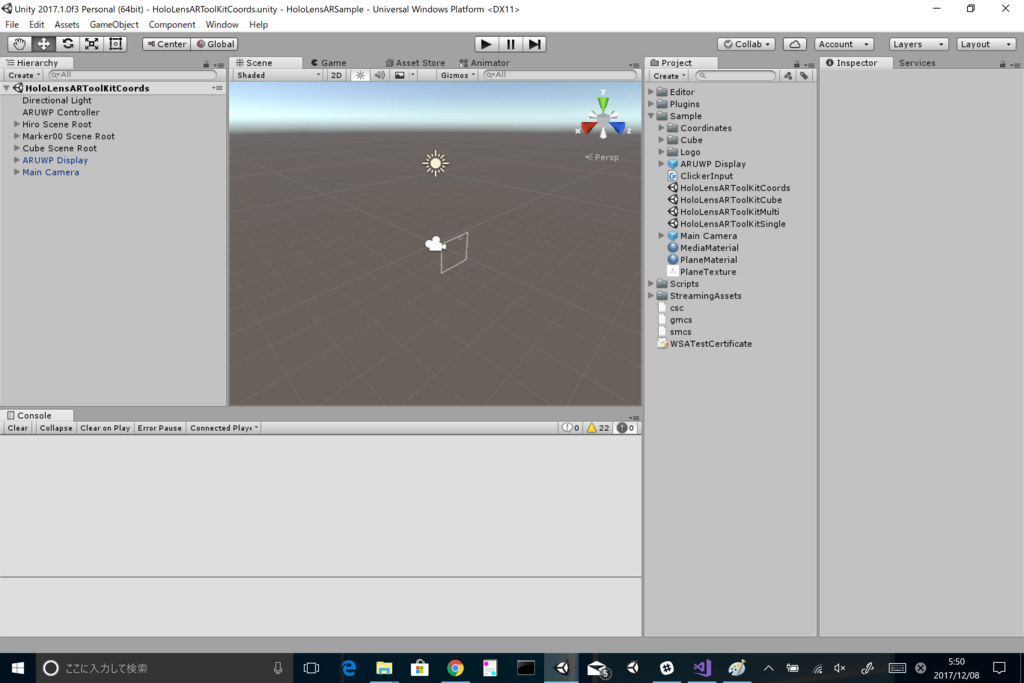The height and width of the screenshot is (683, 1024).
Task: Start Play mode
Action: pyautogui.click(x=485, y=44)
